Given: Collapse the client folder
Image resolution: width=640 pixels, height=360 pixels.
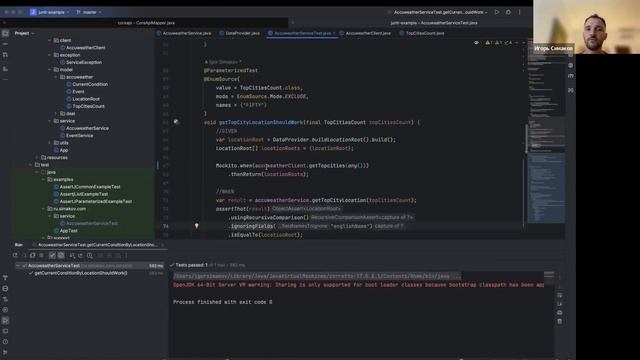Looking at the screenshot, I should point(49,40).
